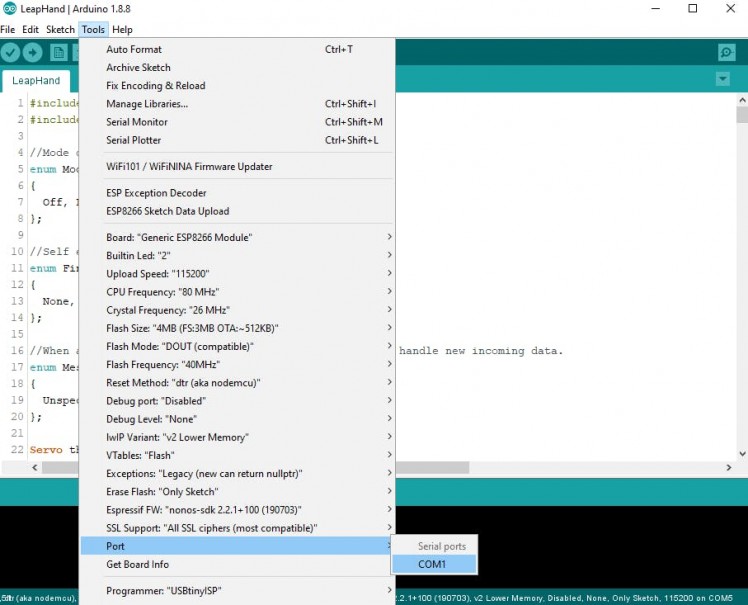
Task: Expand the Debug Level None submenu
Action: 237,419
